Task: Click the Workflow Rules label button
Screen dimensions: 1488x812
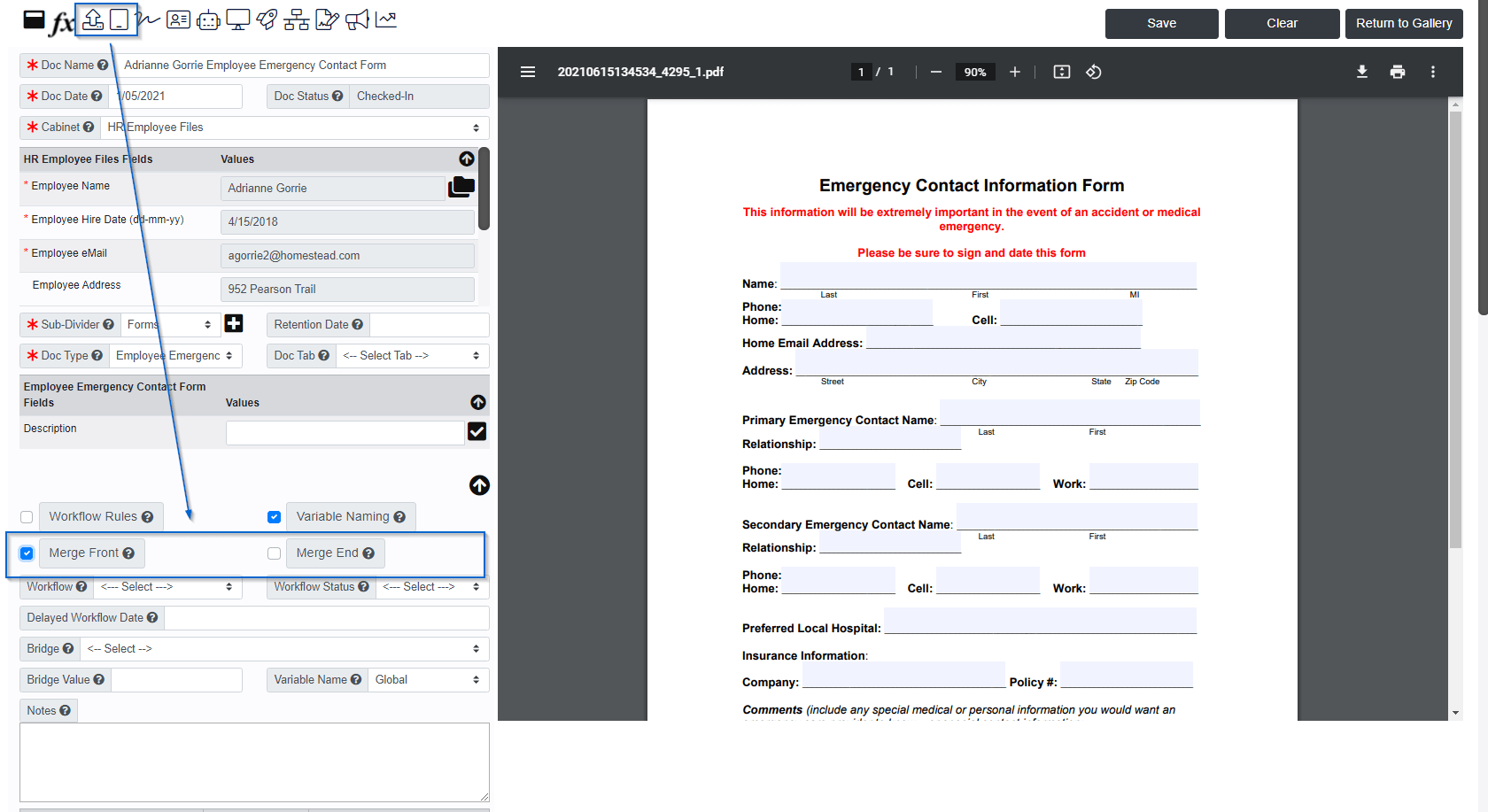Action: (x=101, y=517)
